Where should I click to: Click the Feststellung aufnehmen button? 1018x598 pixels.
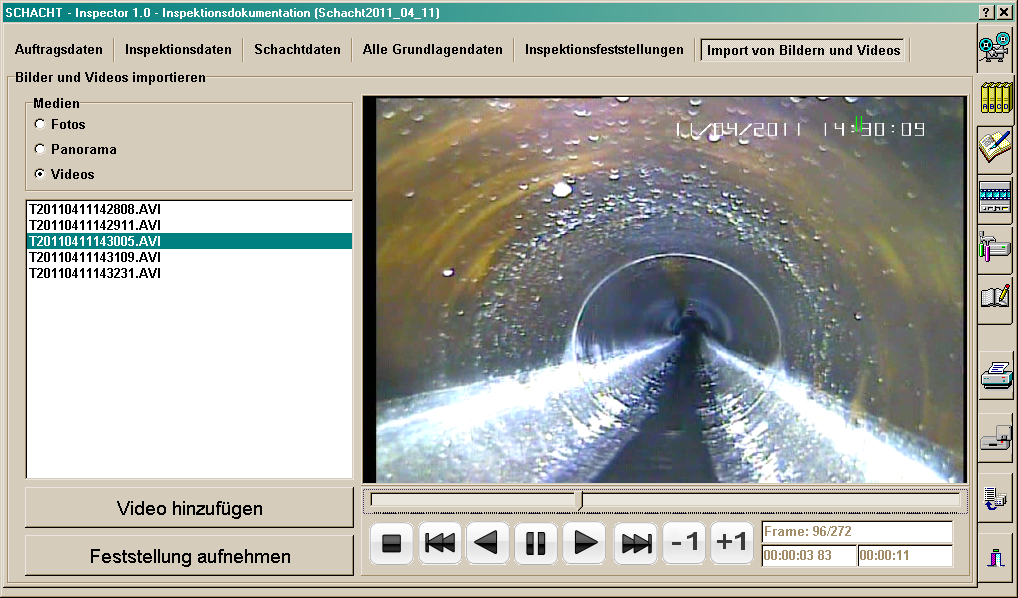click(x=188, y=555)
